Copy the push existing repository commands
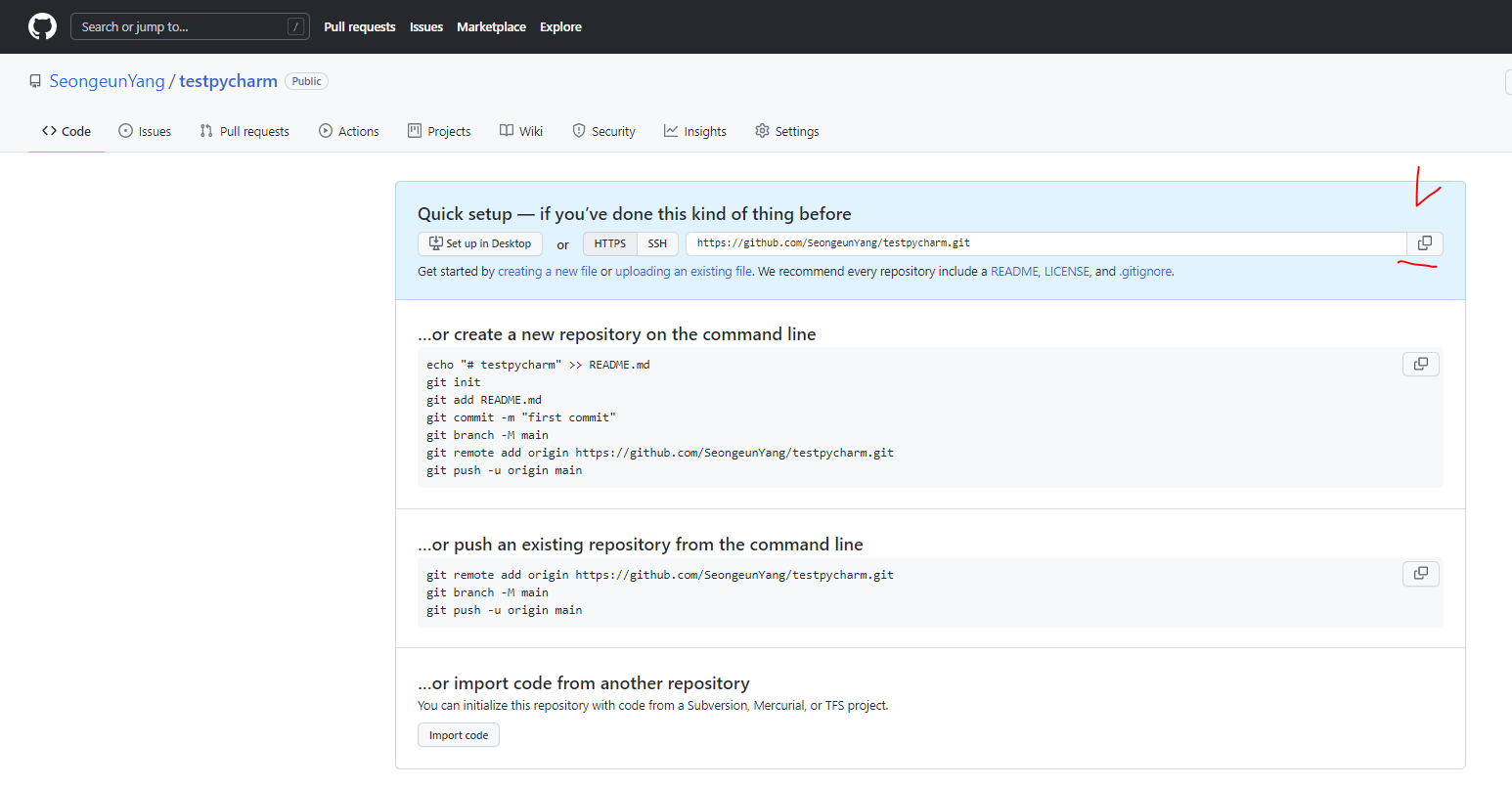 (1421, 573)
